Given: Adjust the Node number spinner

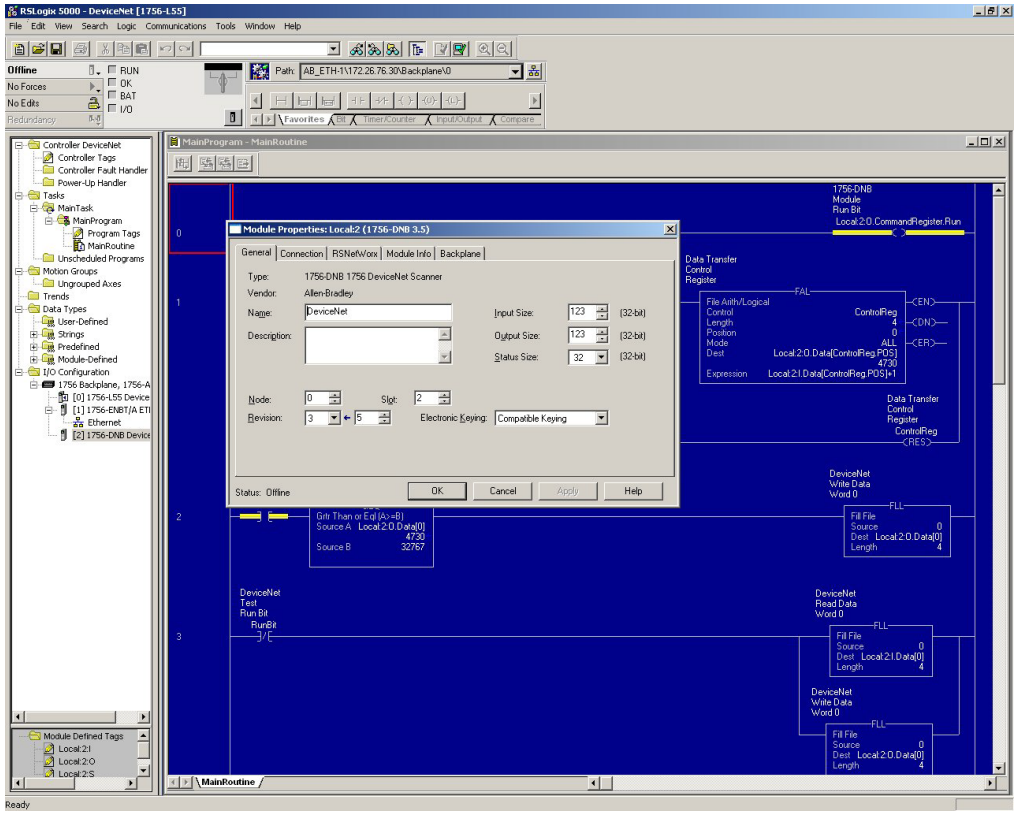Looking at the screenshot, I should click(x=334, y=398).
